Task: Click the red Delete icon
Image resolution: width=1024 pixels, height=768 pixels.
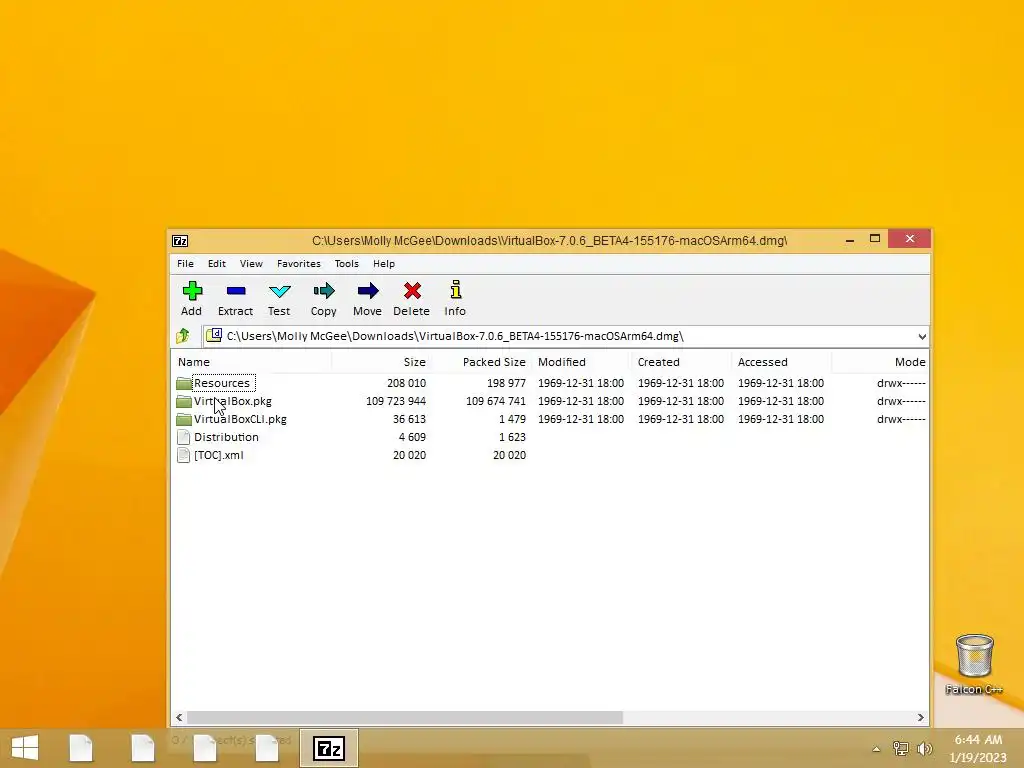Action: pyautogui.click(x=412, y=291)
